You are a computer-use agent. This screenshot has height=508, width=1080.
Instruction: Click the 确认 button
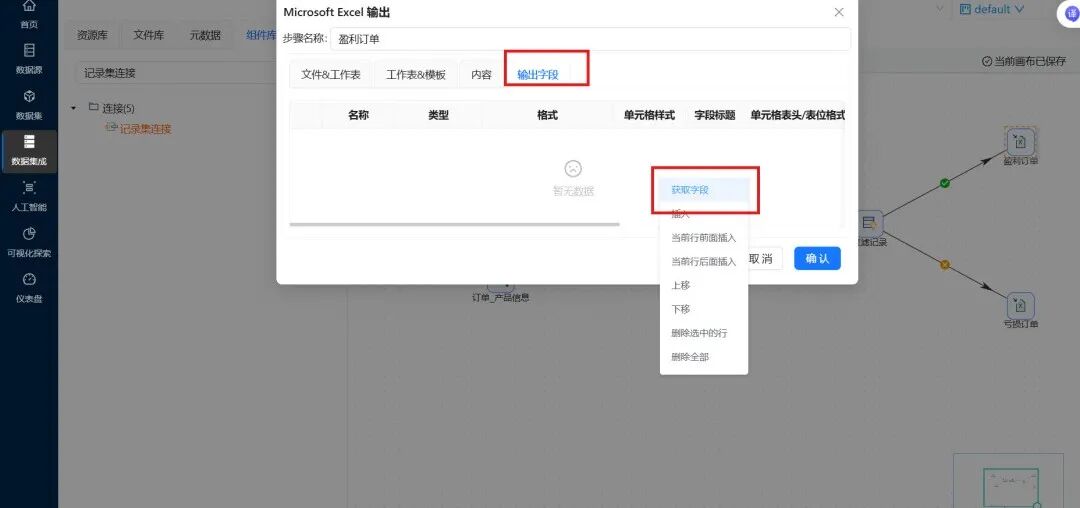pos(817,258)
